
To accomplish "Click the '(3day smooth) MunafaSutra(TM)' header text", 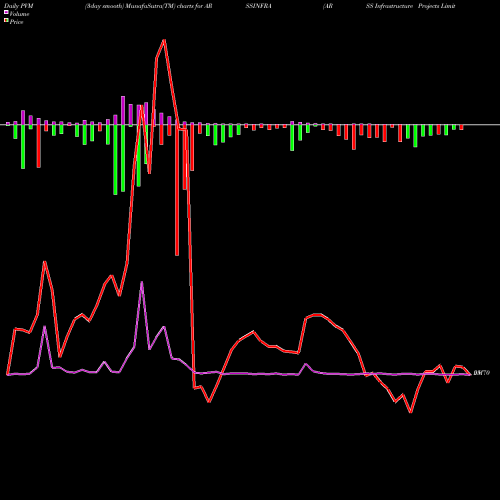I will (130, 6).
